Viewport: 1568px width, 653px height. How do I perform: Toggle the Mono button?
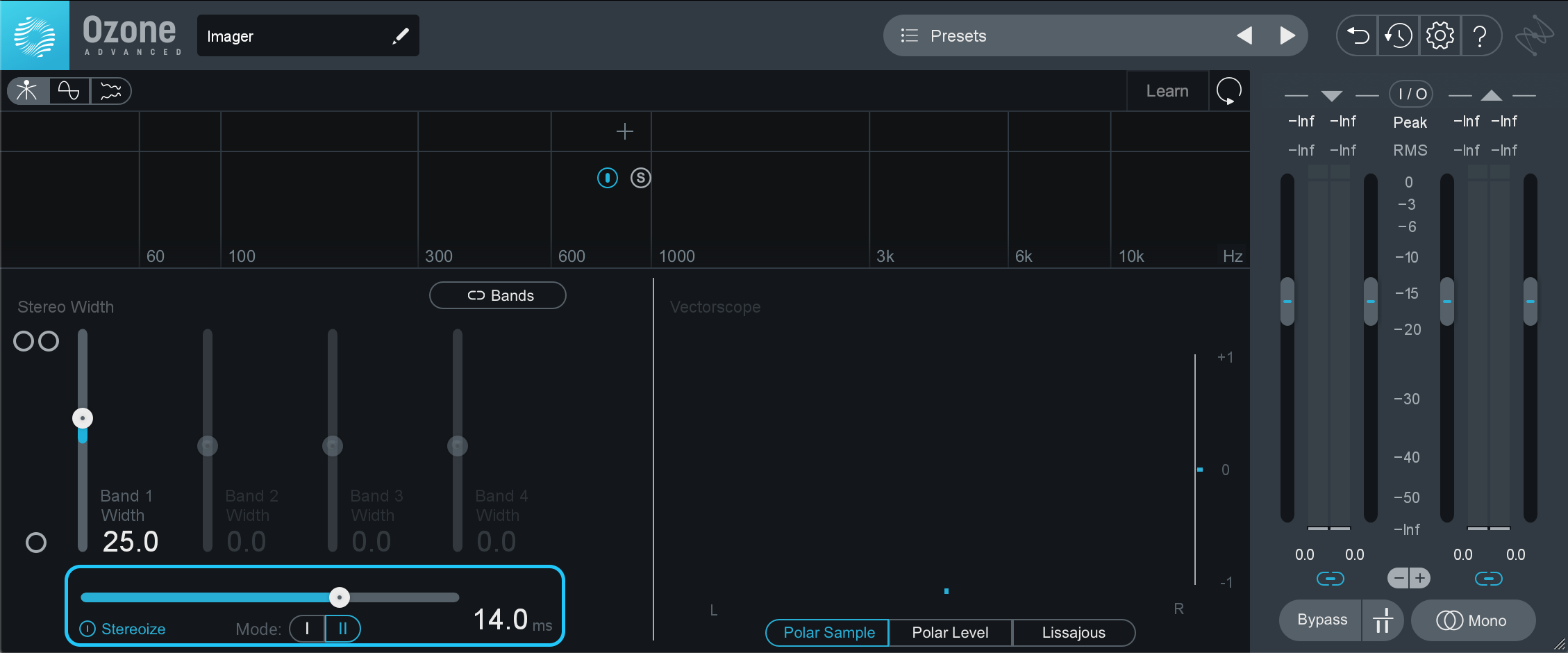coord(1473,620)
